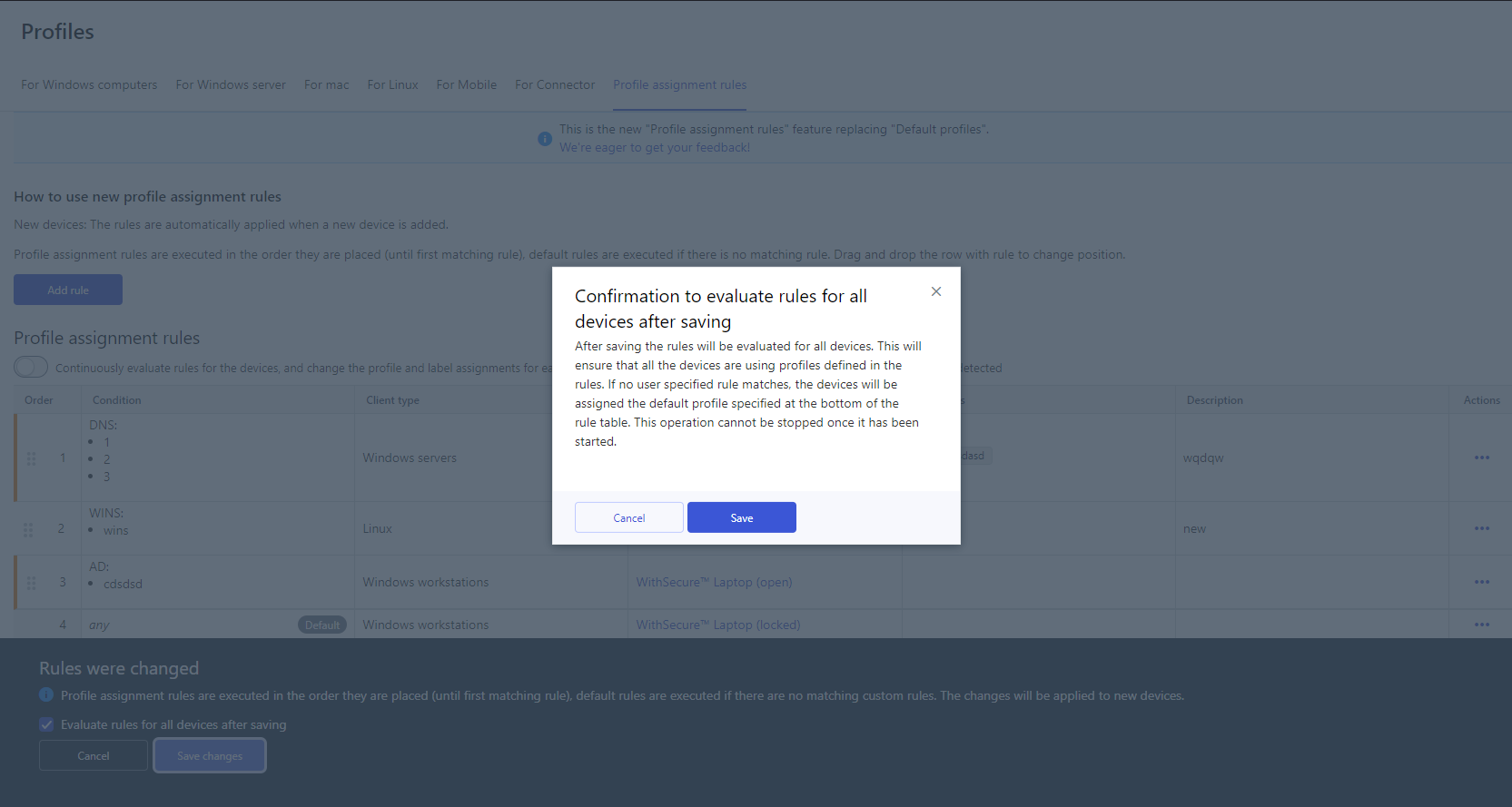Click the Actions column header
Image resolution: width=1512 pixels, height=807 pixels.
(1482, 400)
